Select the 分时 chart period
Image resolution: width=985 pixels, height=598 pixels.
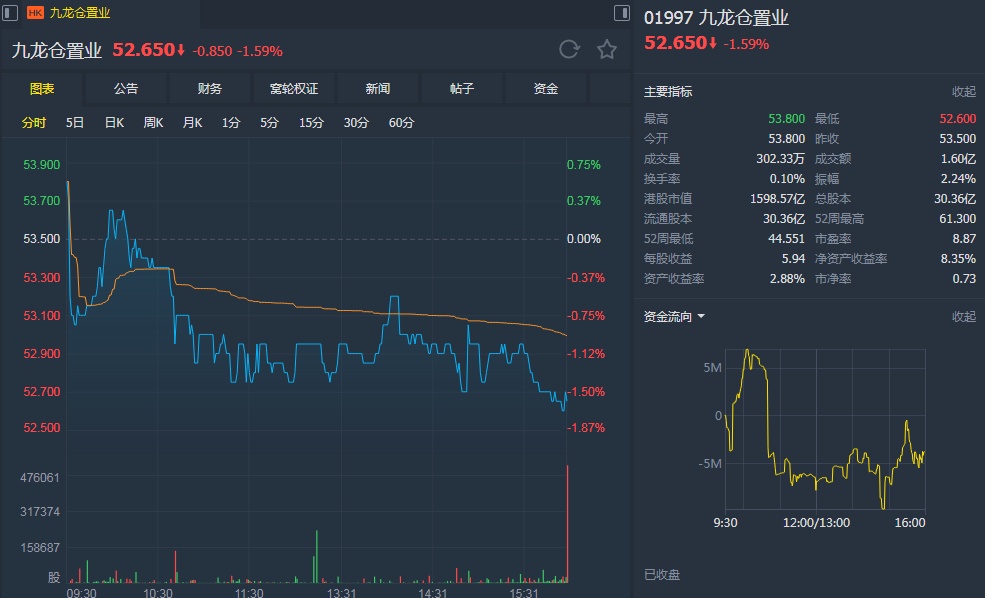34,122
